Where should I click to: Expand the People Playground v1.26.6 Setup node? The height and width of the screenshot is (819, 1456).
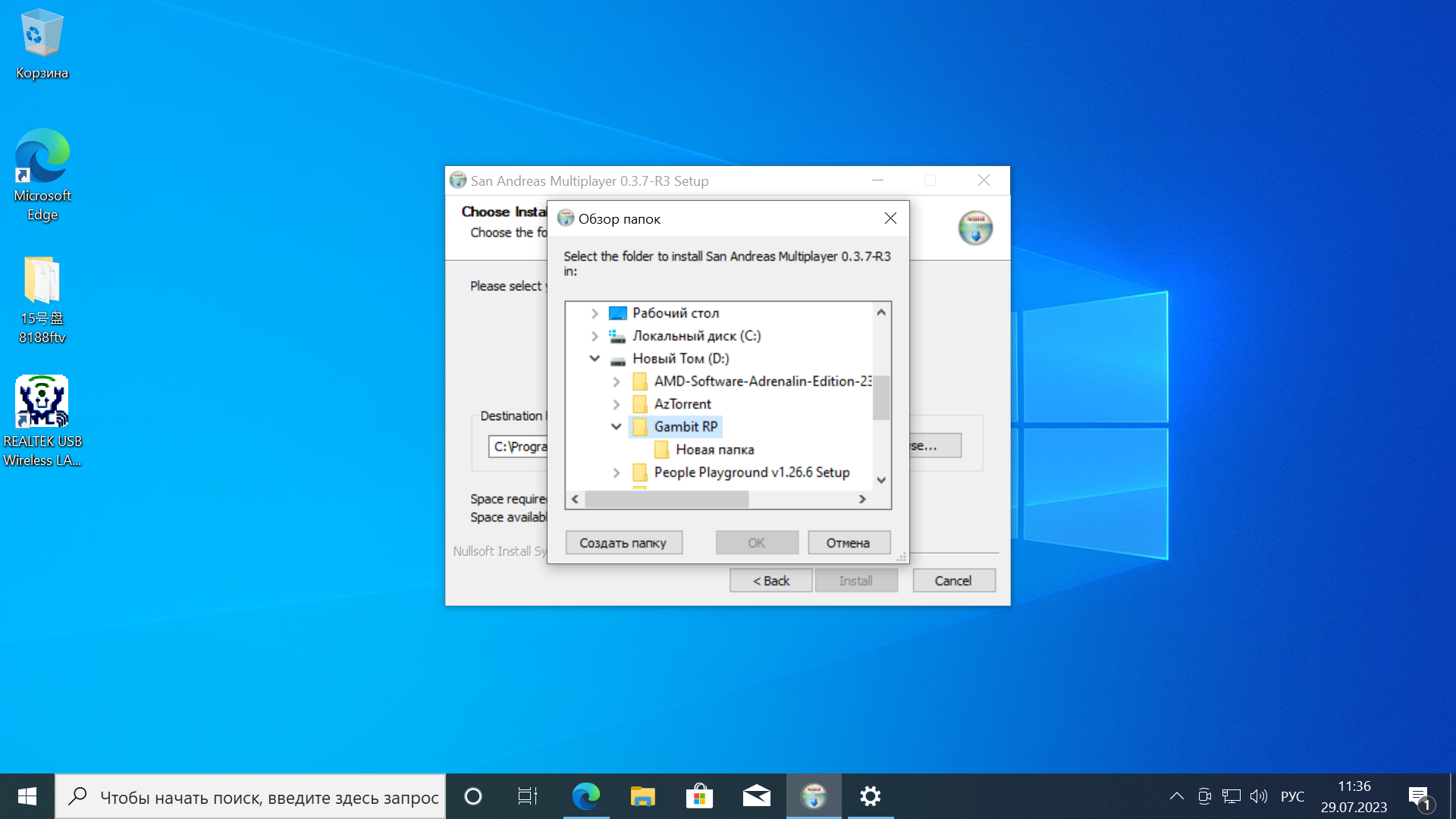pos(617,472)
